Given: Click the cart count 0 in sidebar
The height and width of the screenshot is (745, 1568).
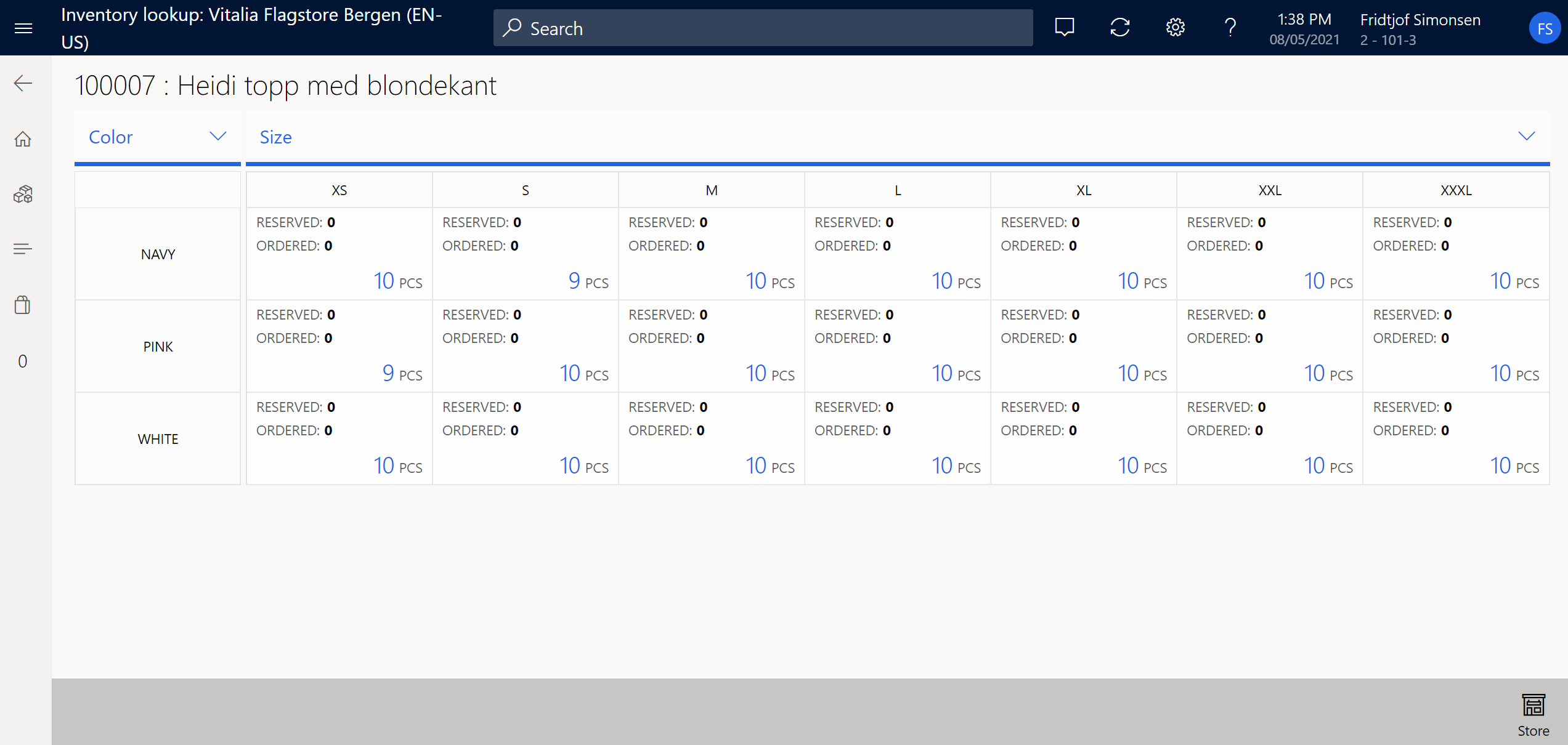Looking at the screenshot, I should (23, 361).
